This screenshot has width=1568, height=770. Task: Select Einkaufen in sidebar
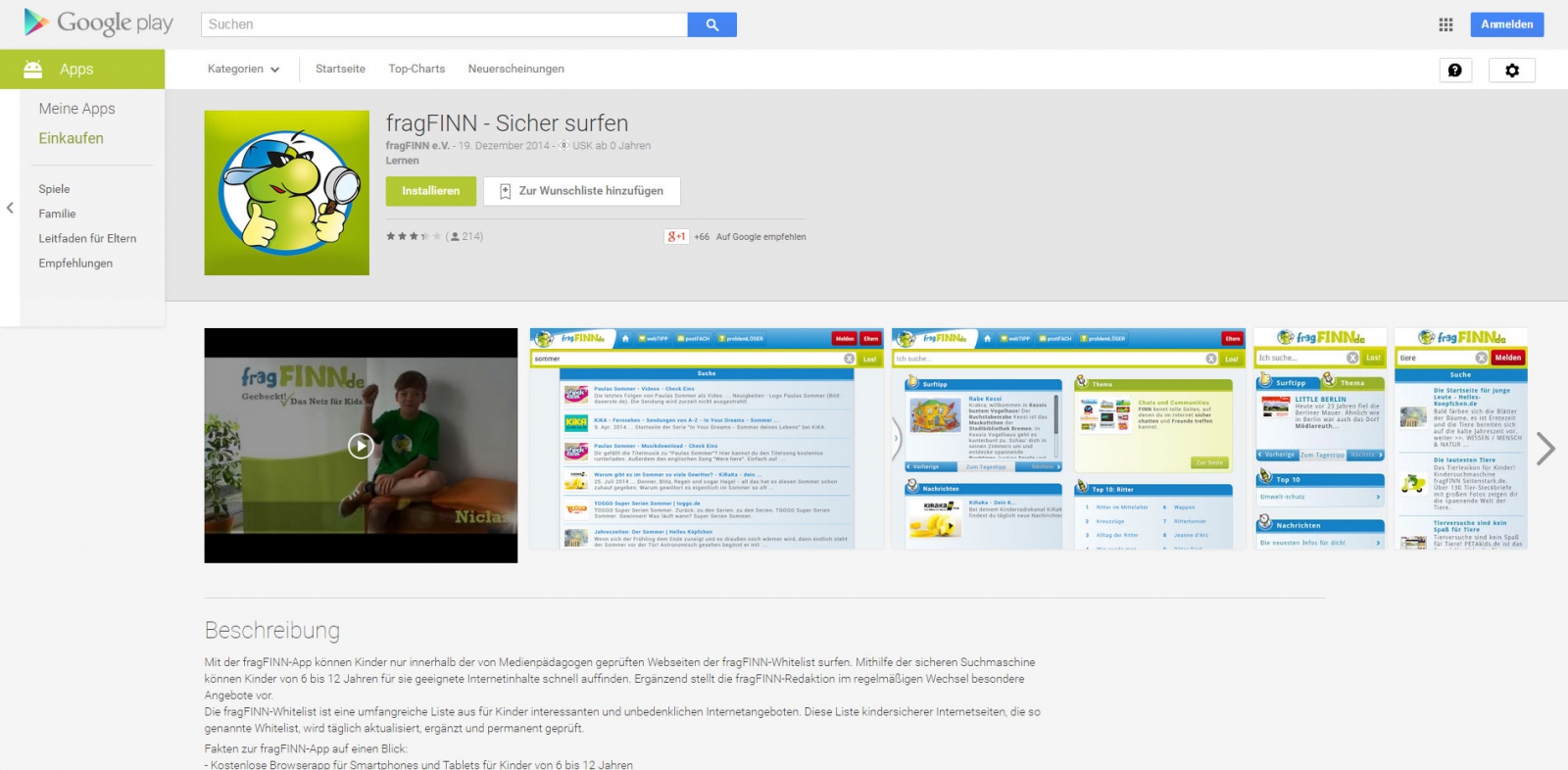[x=71, y=138]
